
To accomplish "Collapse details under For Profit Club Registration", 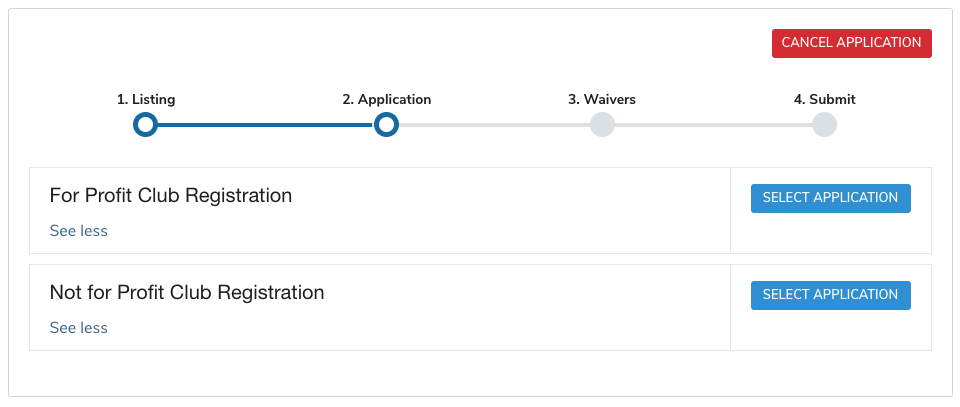I will 78,231.
